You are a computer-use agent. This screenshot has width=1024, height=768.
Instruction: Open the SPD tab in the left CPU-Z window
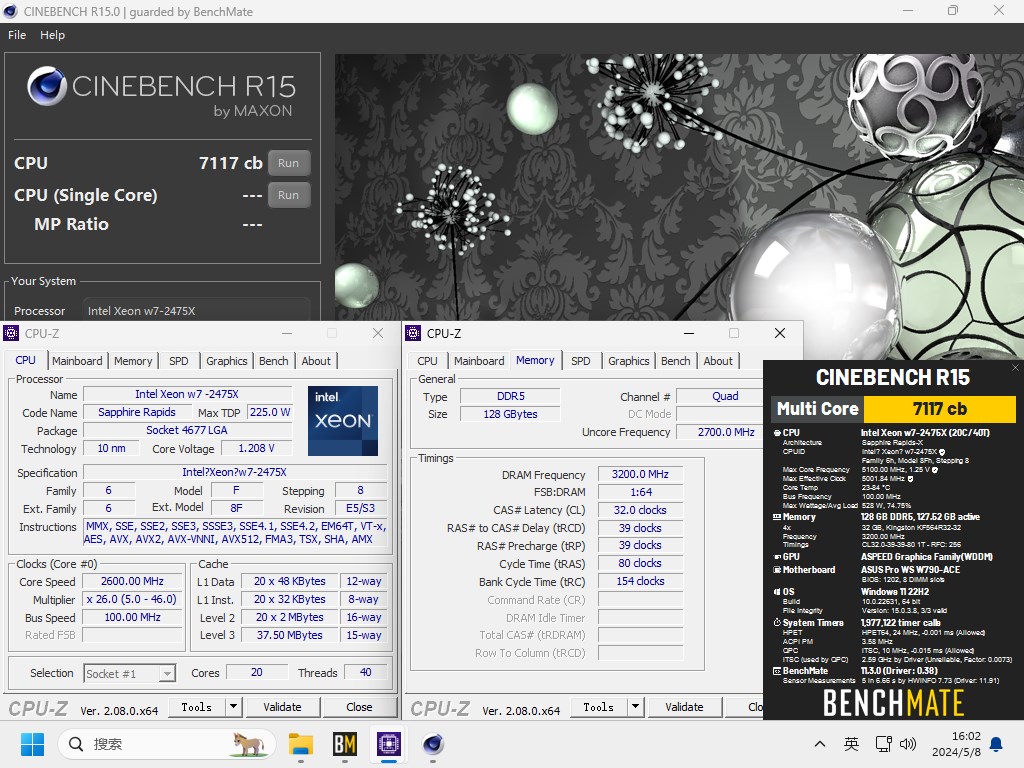coord(179,360)
